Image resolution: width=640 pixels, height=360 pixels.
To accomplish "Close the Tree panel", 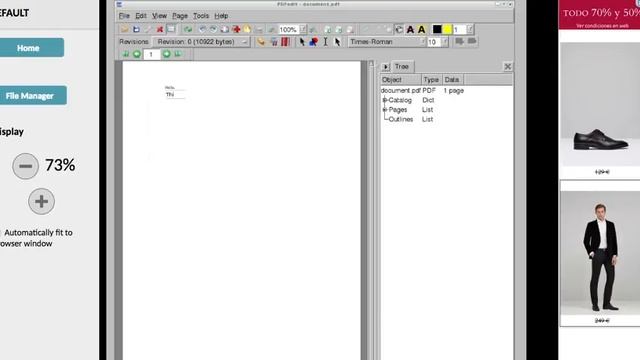I will (x=508, y=67).
